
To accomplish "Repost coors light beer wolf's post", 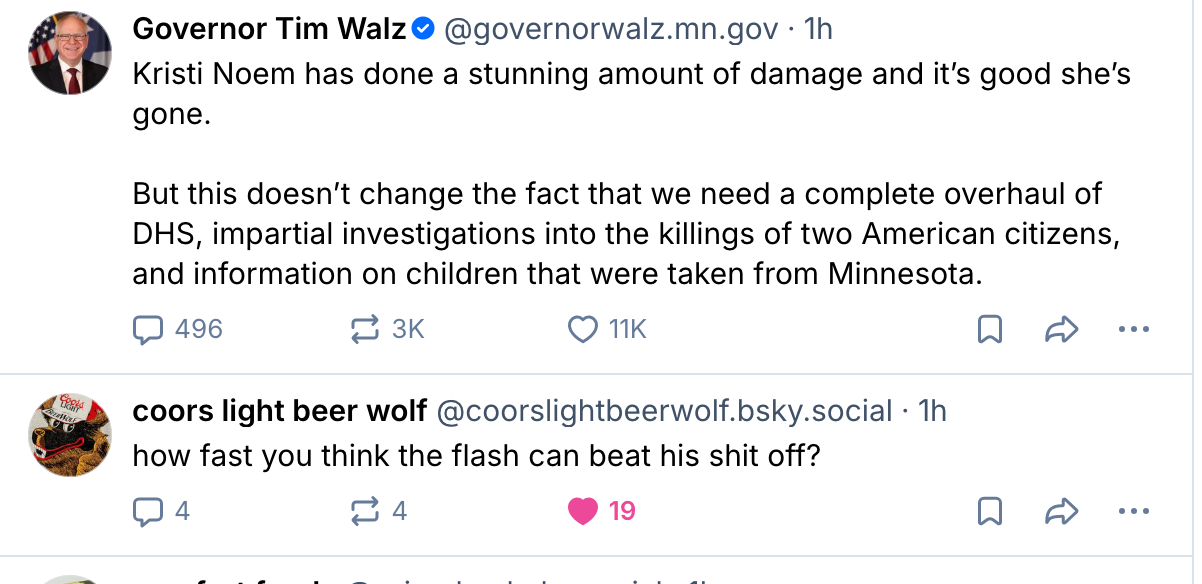I will click(x=366, y=511).
